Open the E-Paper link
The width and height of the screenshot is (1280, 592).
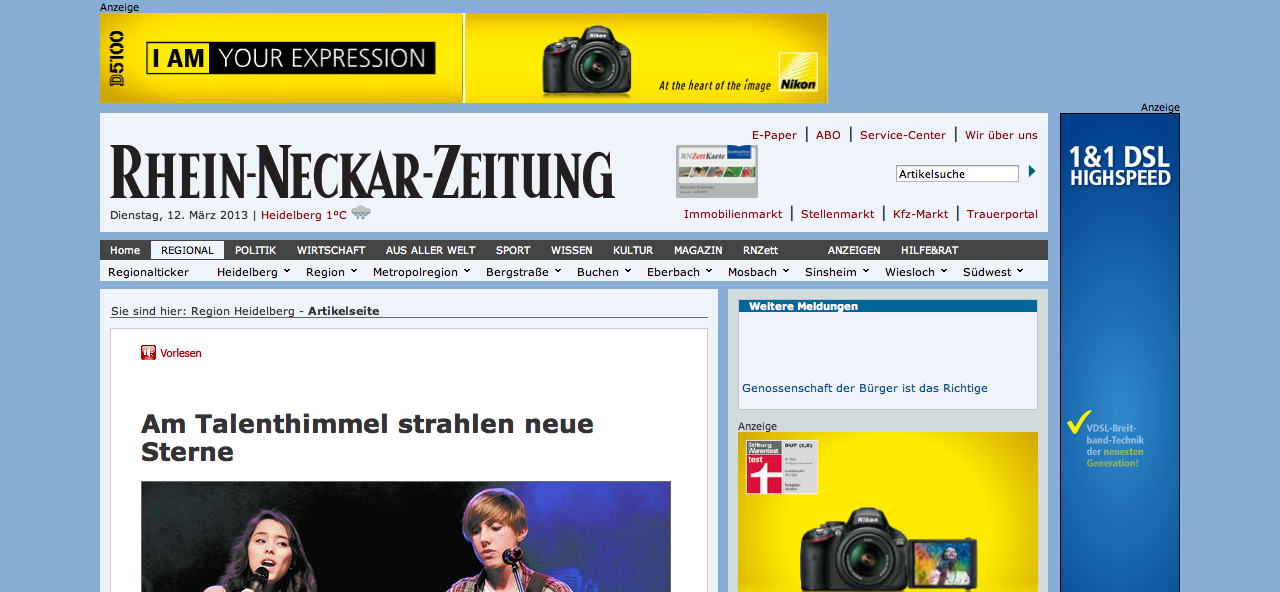pos(774,135)
